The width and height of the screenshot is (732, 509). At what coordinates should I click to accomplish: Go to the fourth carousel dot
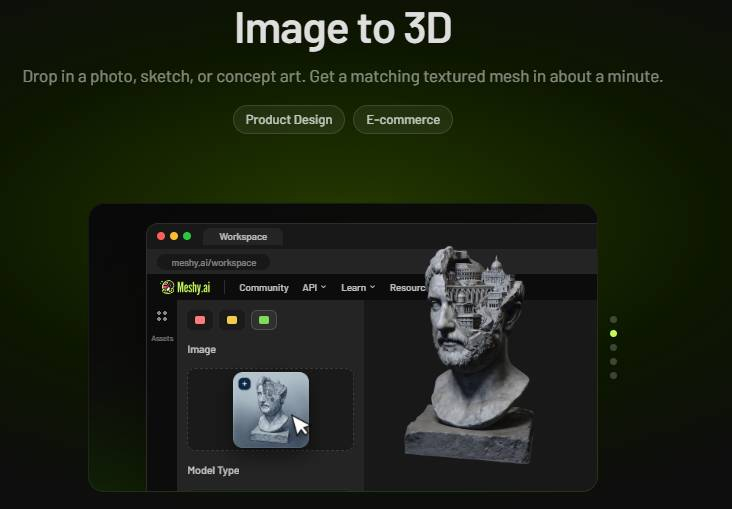(613, 361)
